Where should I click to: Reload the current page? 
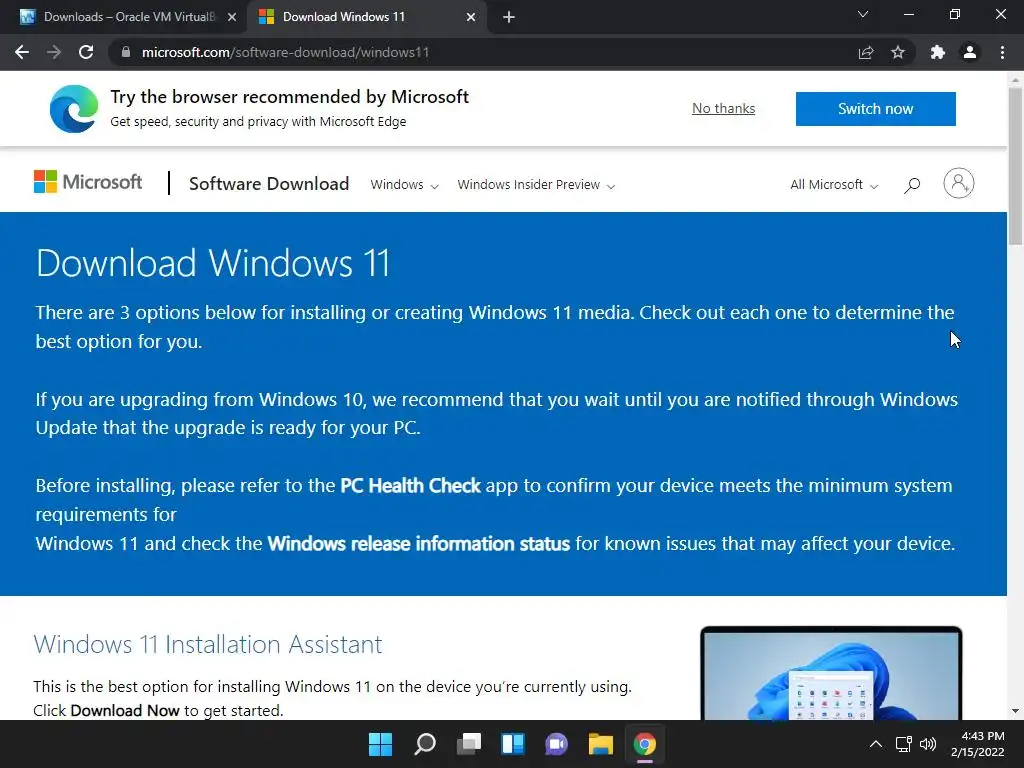point(86,52)
